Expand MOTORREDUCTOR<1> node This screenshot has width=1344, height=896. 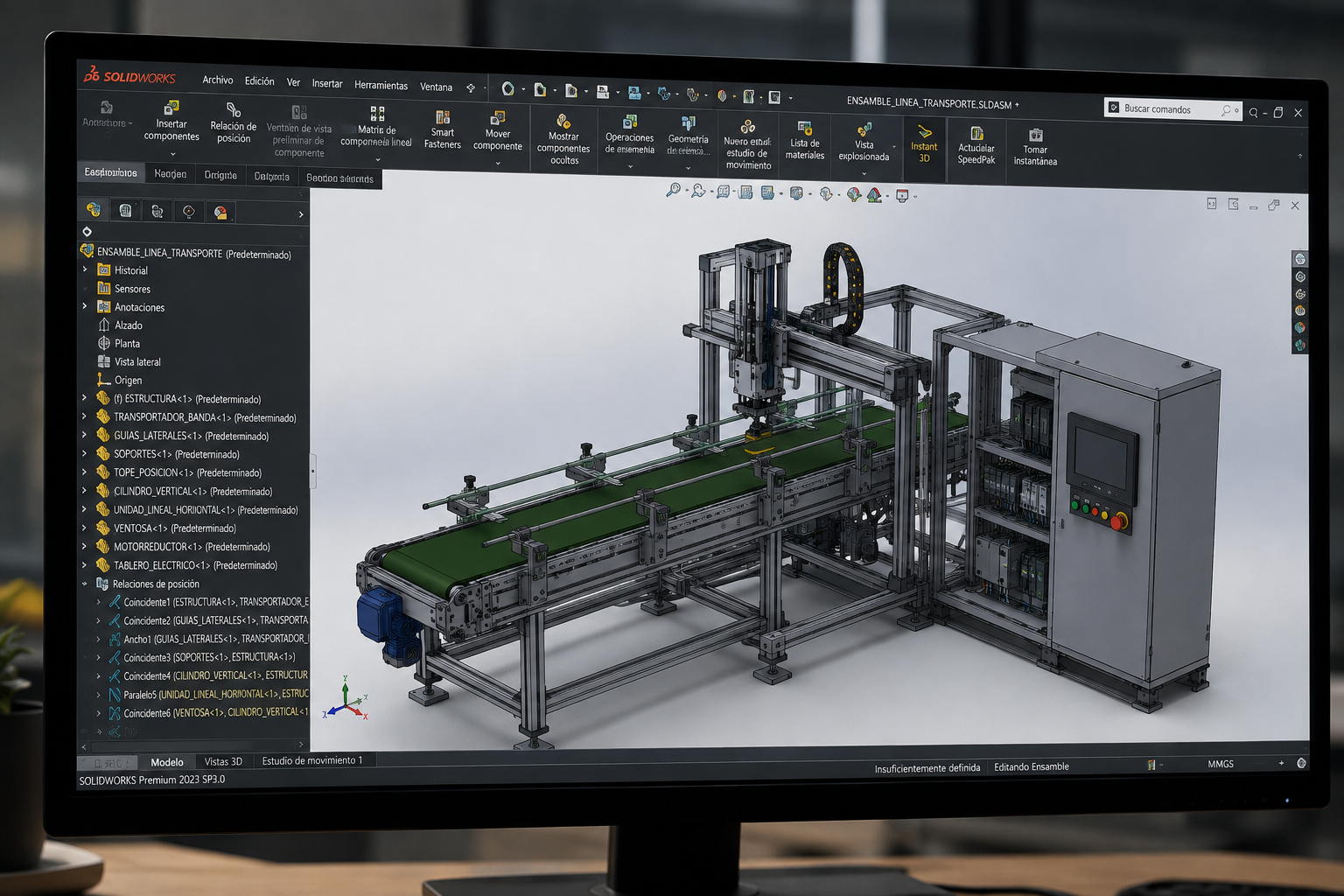click(85, 546)
